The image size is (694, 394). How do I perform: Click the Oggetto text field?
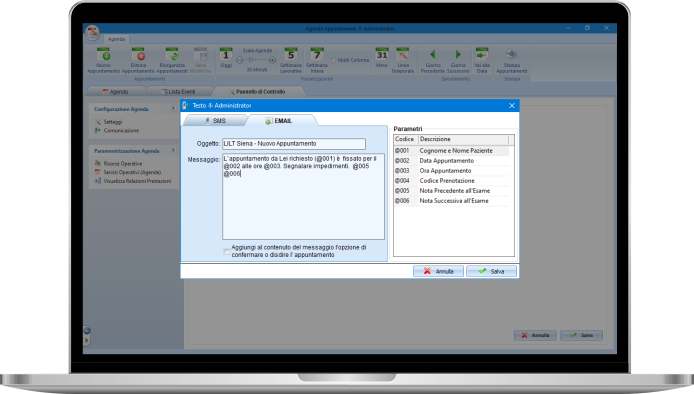[294, 143]
